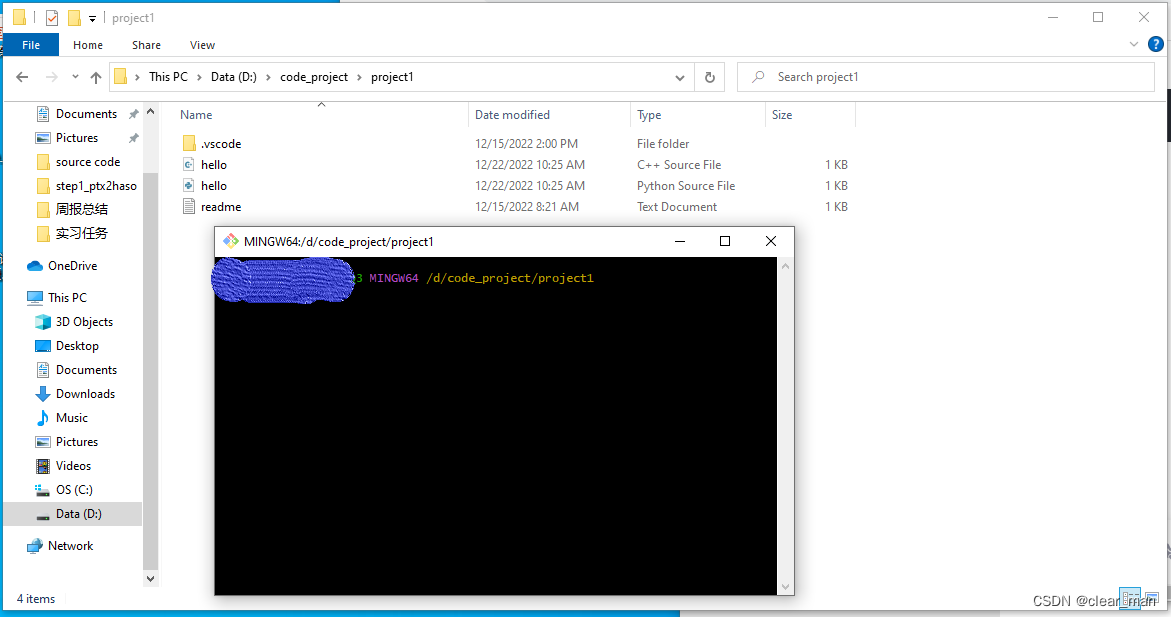Open 3D Objects under This PC
The width and height of the screenshot is (1171, 617).
[84, 321]
